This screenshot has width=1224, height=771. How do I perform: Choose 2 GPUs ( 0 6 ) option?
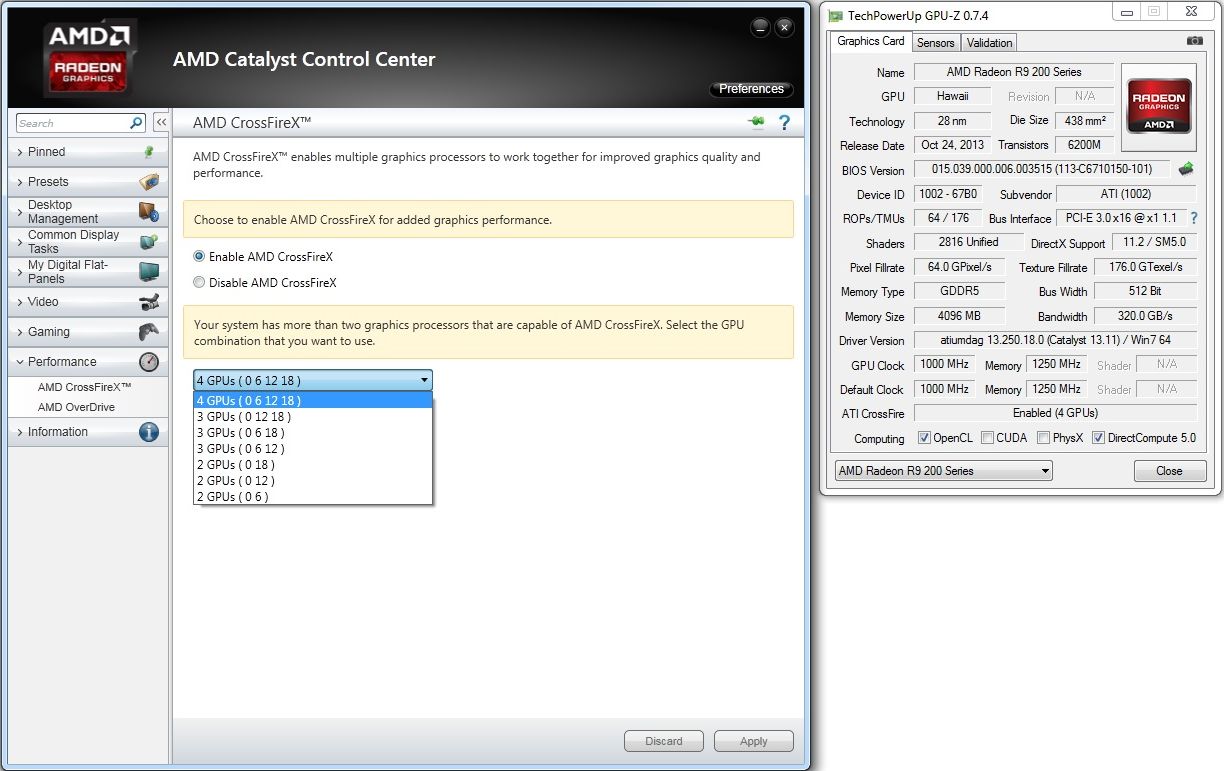(x=313, y=496)
